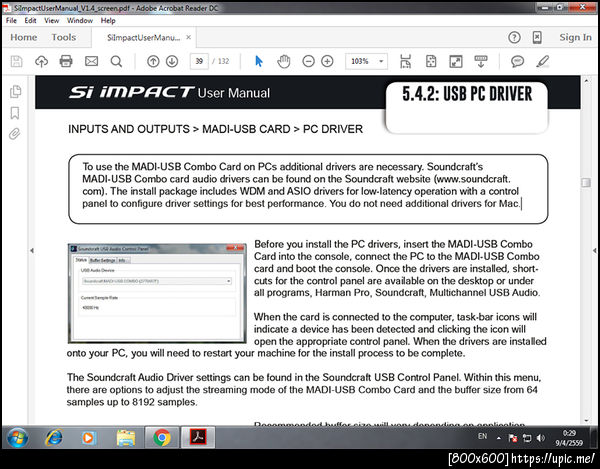Click the EN language indicator
The width and height of the screenshot is (600, 469).
pyautogui.click(x=483, y=436)
